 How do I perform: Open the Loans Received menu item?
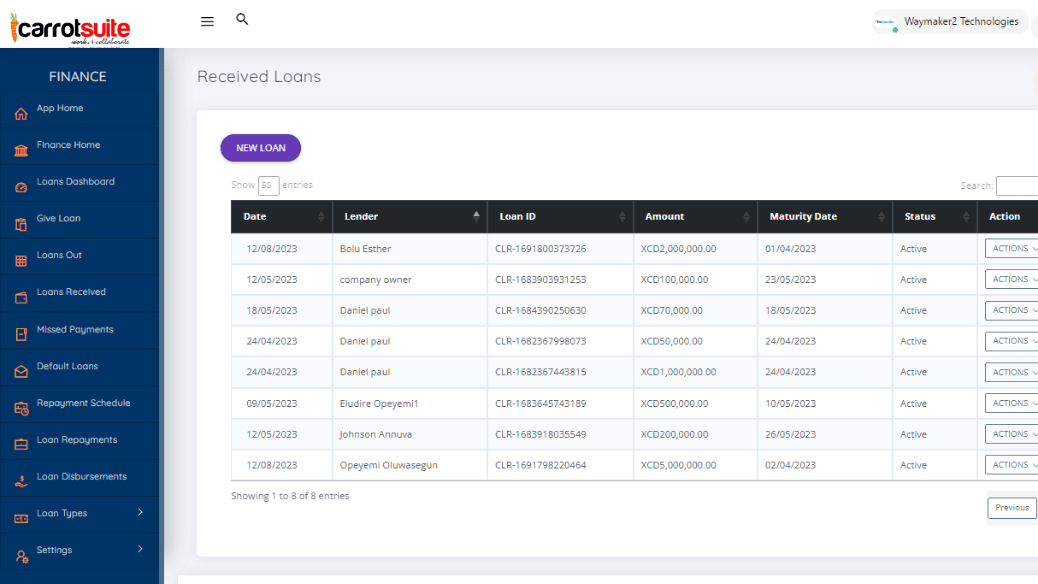click(x=71, y=292)
